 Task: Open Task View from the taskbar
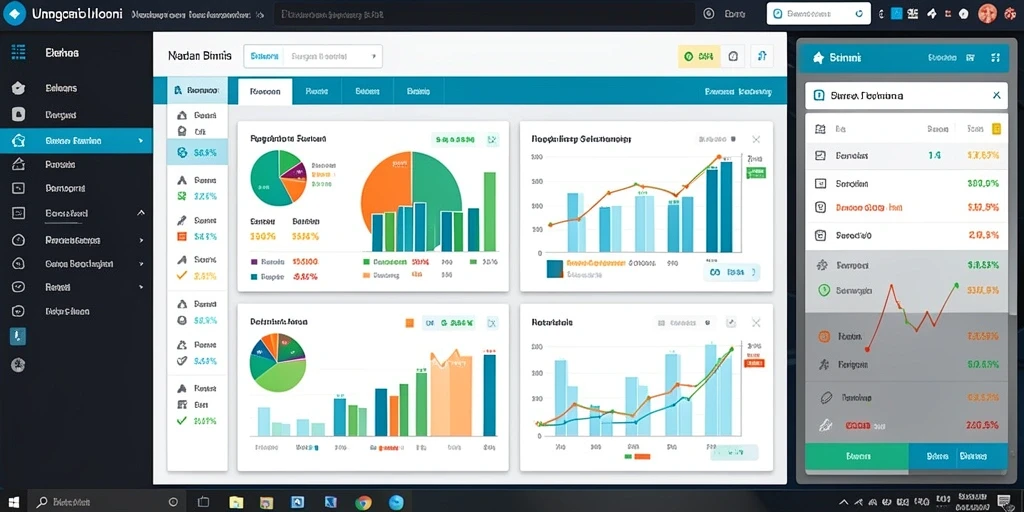click(x=202, y=502)
